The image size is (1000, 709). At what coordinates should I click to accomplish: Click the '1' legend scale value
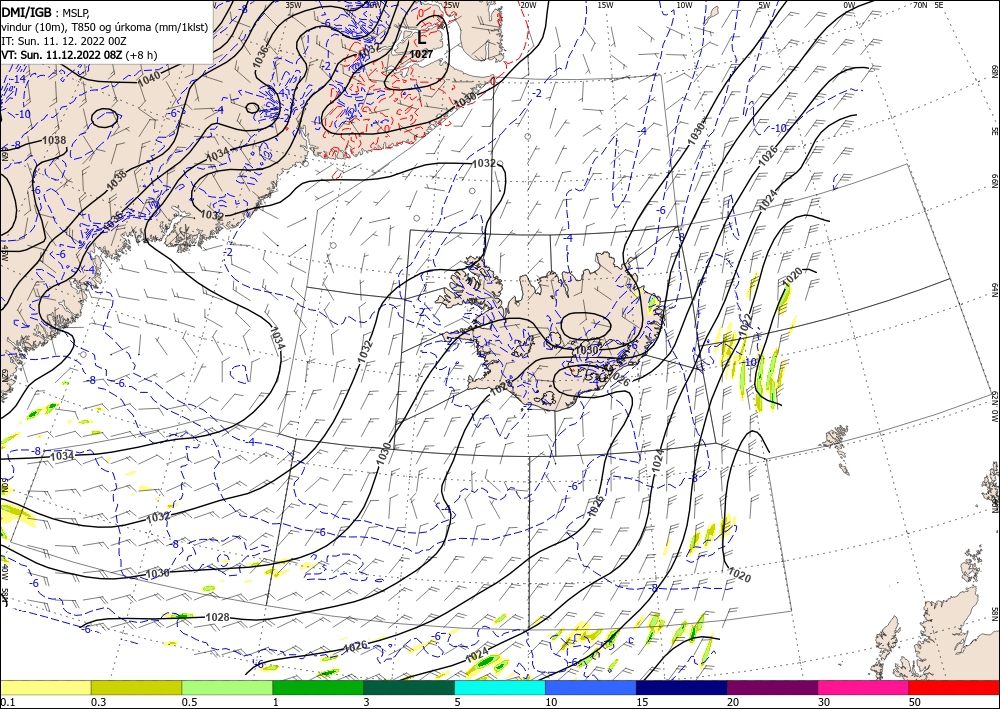276,702
